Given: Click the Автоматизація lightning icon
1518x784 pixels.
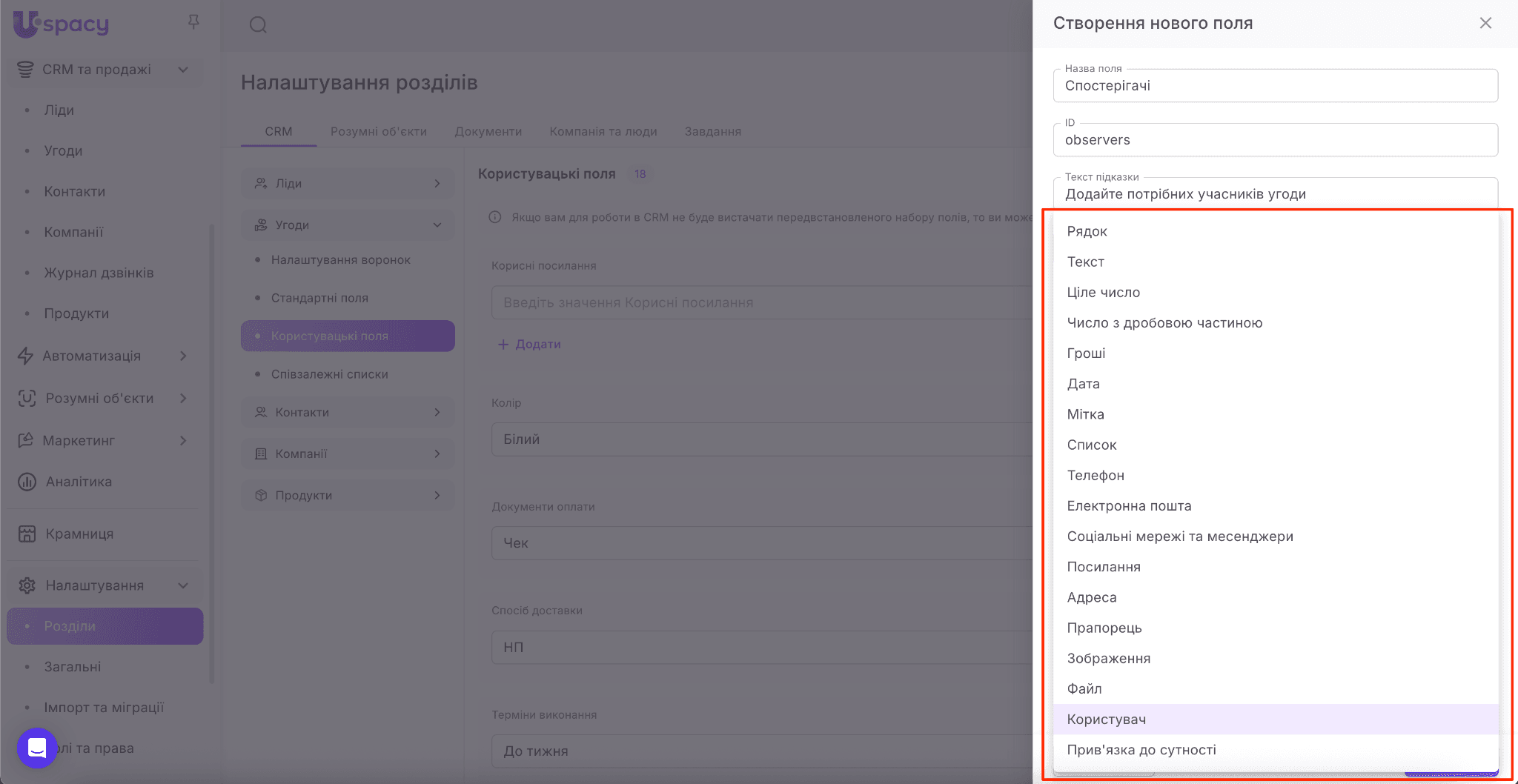Looking at the screenshot, I should [x=26, y=356].
